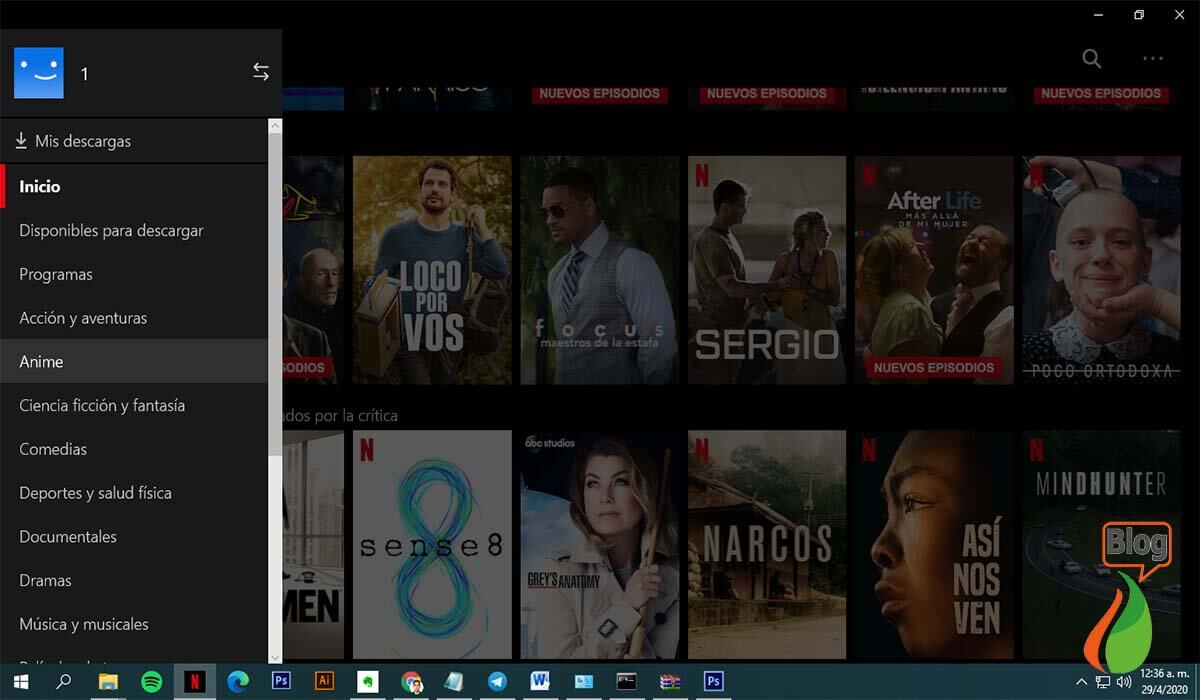Click the sidebar scrollbar down arrow
This screenshot has height=700, width=1200.
(275, 657)
